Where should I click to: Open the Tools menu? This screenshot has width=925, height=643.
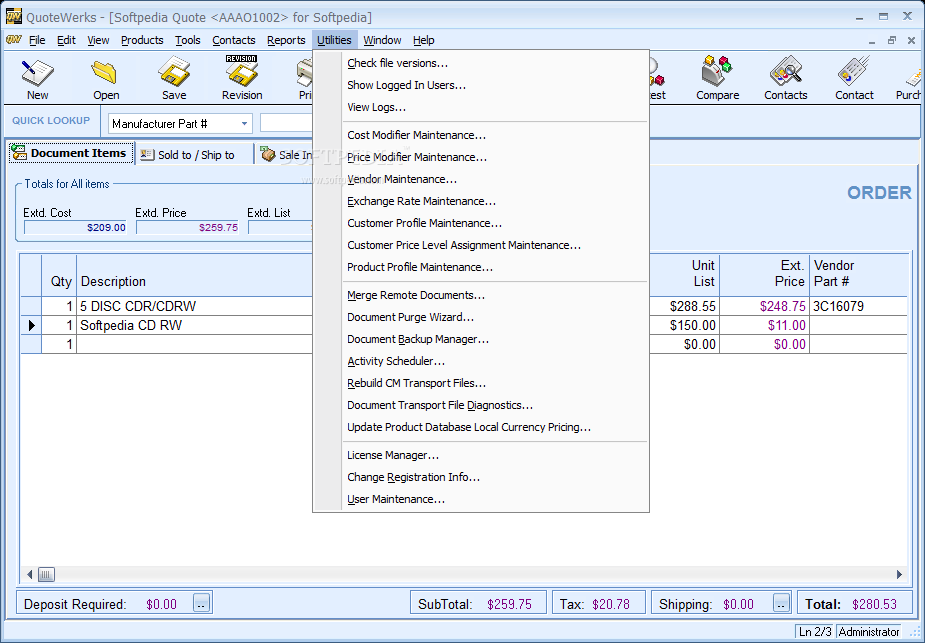pos(188,40)
